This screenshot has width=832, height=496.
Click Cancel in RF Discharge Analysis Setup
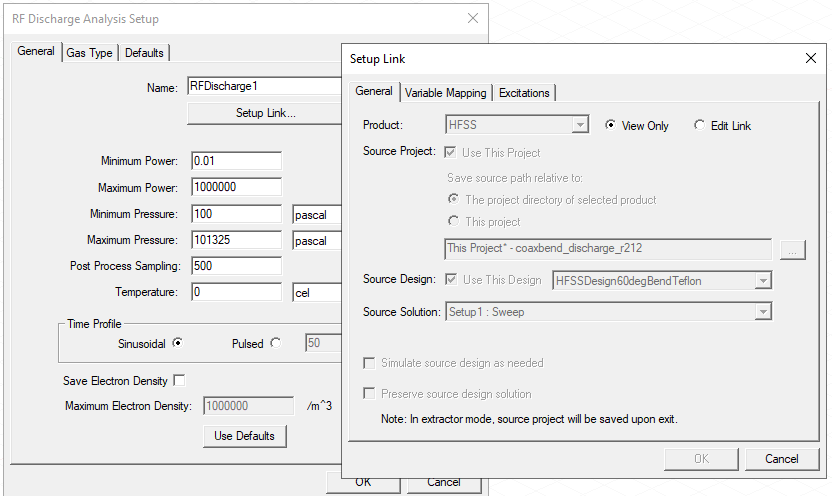click(444, 482)
